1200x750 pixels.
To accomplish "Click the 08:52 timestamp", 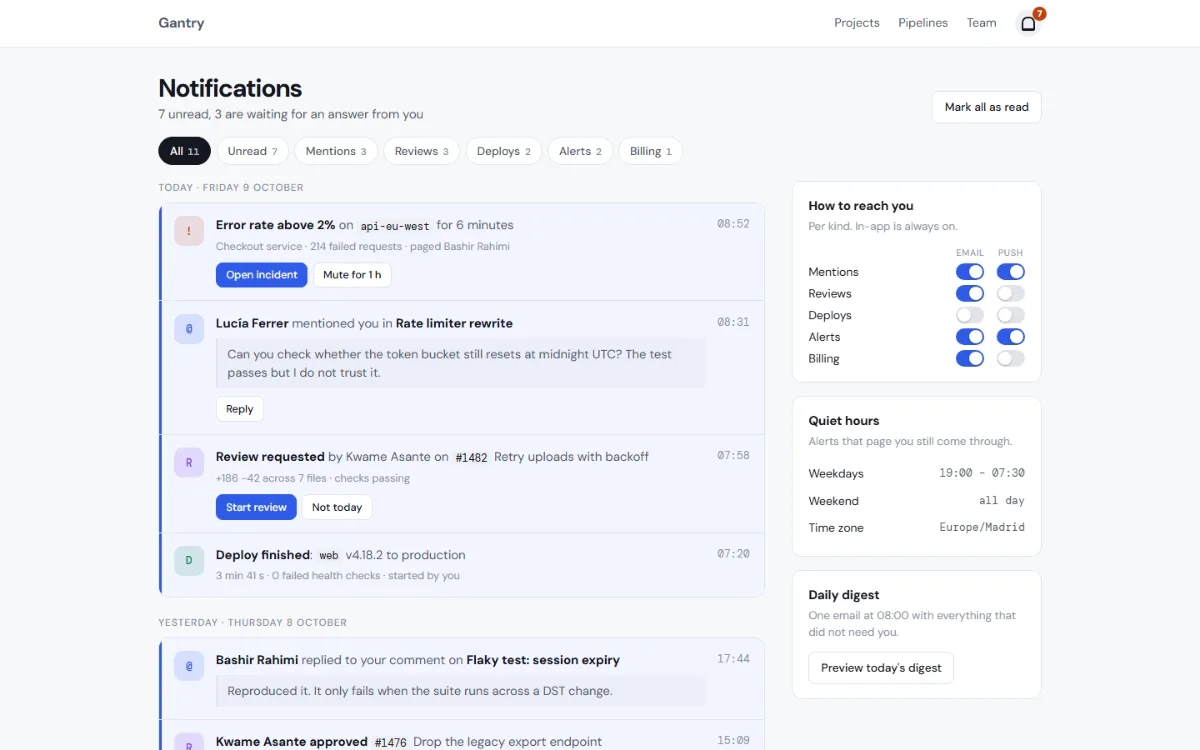I will (x=733, y=224).
